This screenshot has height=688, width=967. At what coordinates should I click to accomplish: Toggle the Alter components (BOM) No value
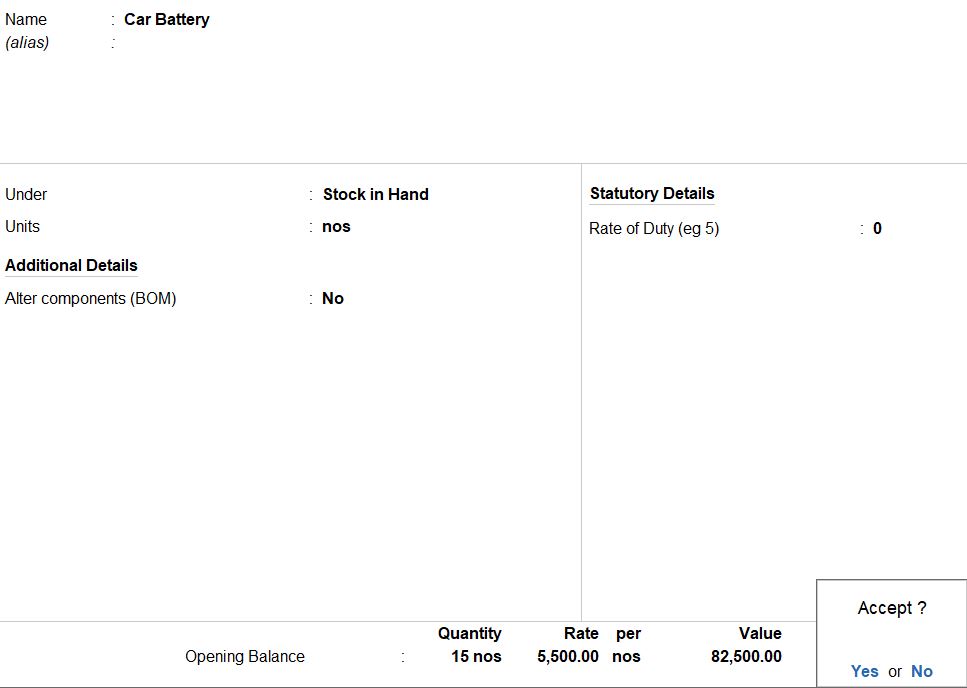tap(333, 299)
